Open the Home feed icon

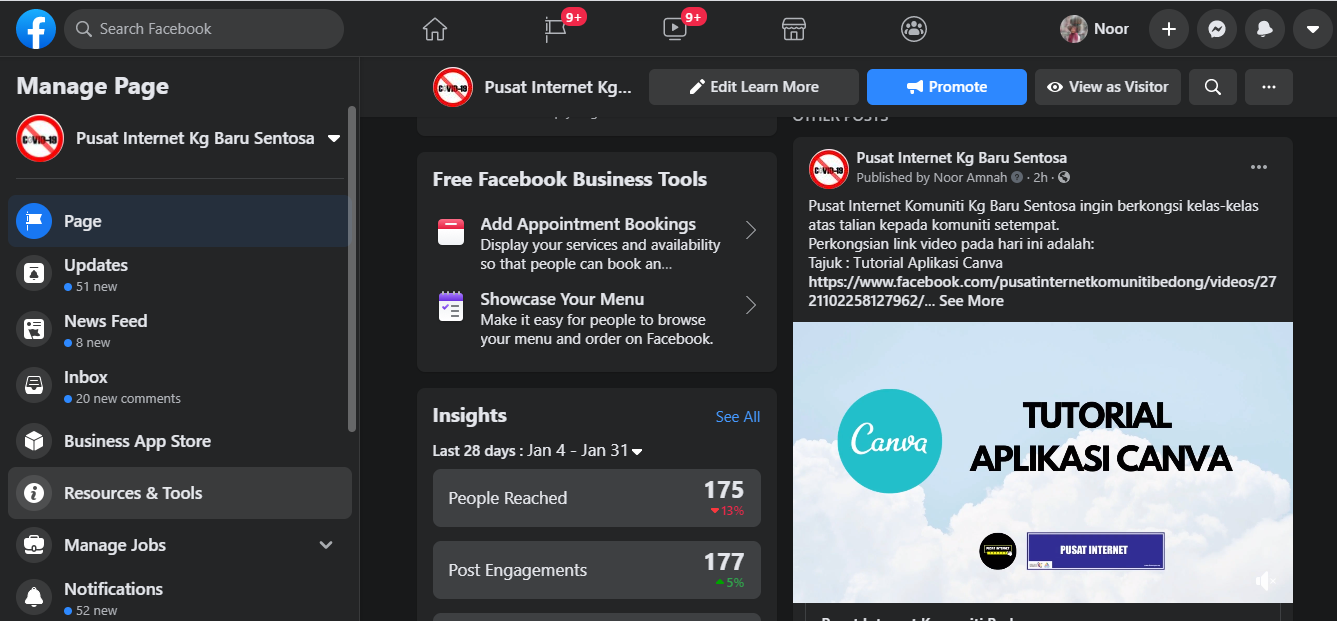pyautogui.click(x=435, y=29)
